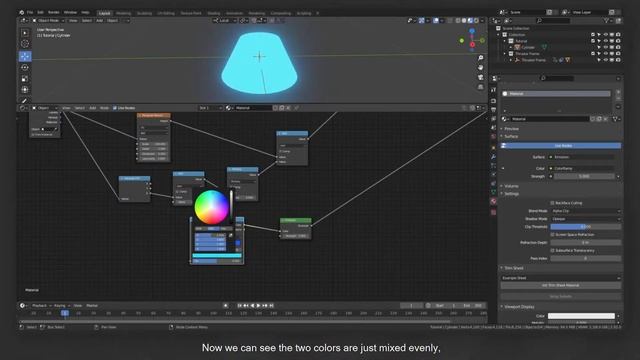Open the Render menu
The height and width of the screenshot is (360, 640).
tap(53, 13)
